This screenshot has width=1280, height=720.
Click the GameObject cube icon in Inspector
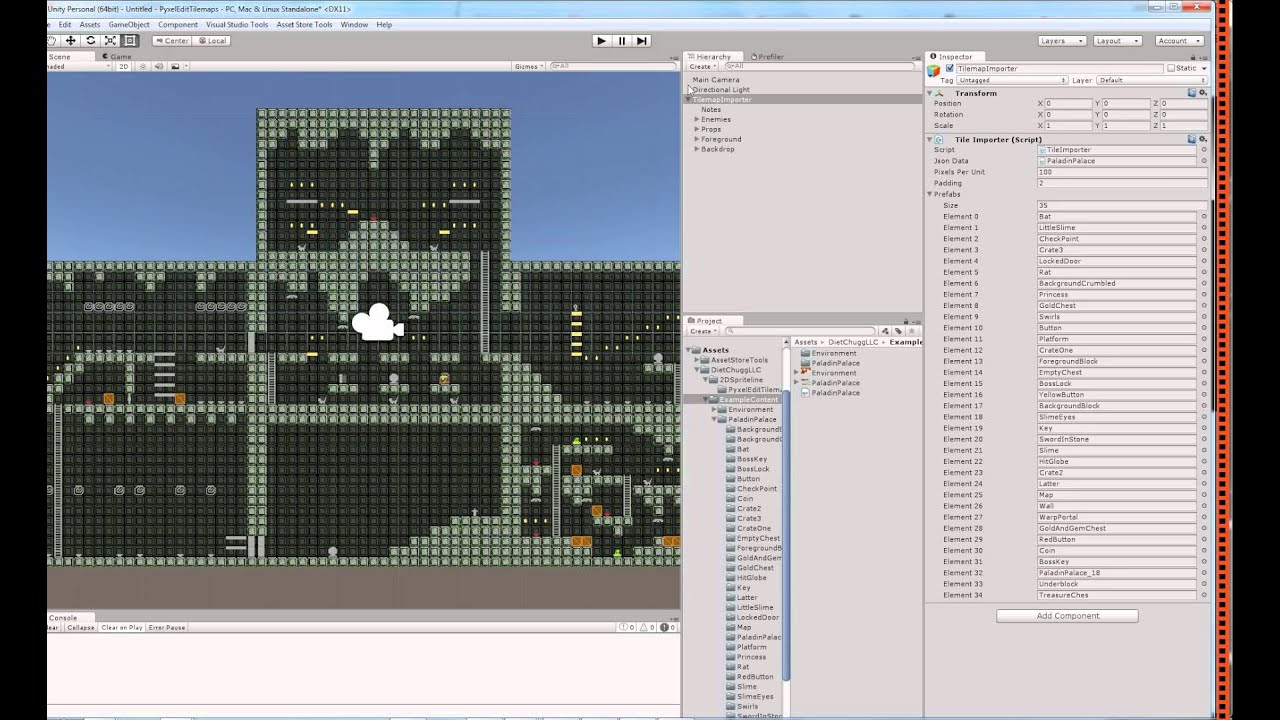point(933,70)
